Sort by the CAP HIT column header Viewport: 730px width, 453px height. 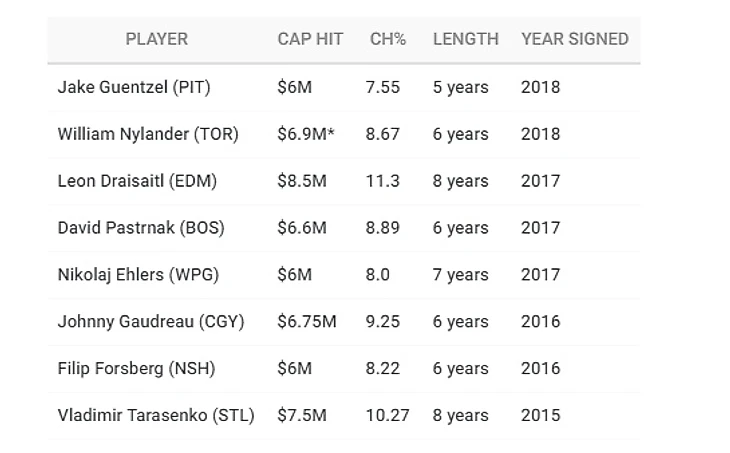[310, 39]
